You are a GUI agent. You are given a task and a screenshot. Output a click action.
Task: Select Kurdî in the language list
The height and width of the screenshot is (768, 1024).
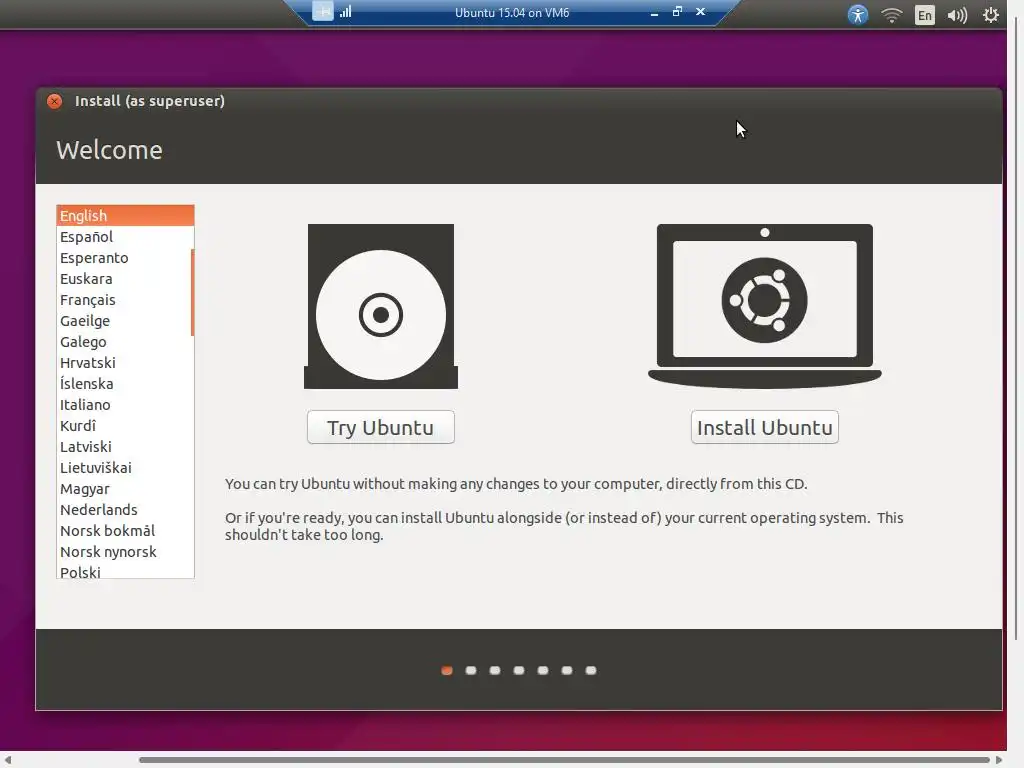tap(124, 426)
